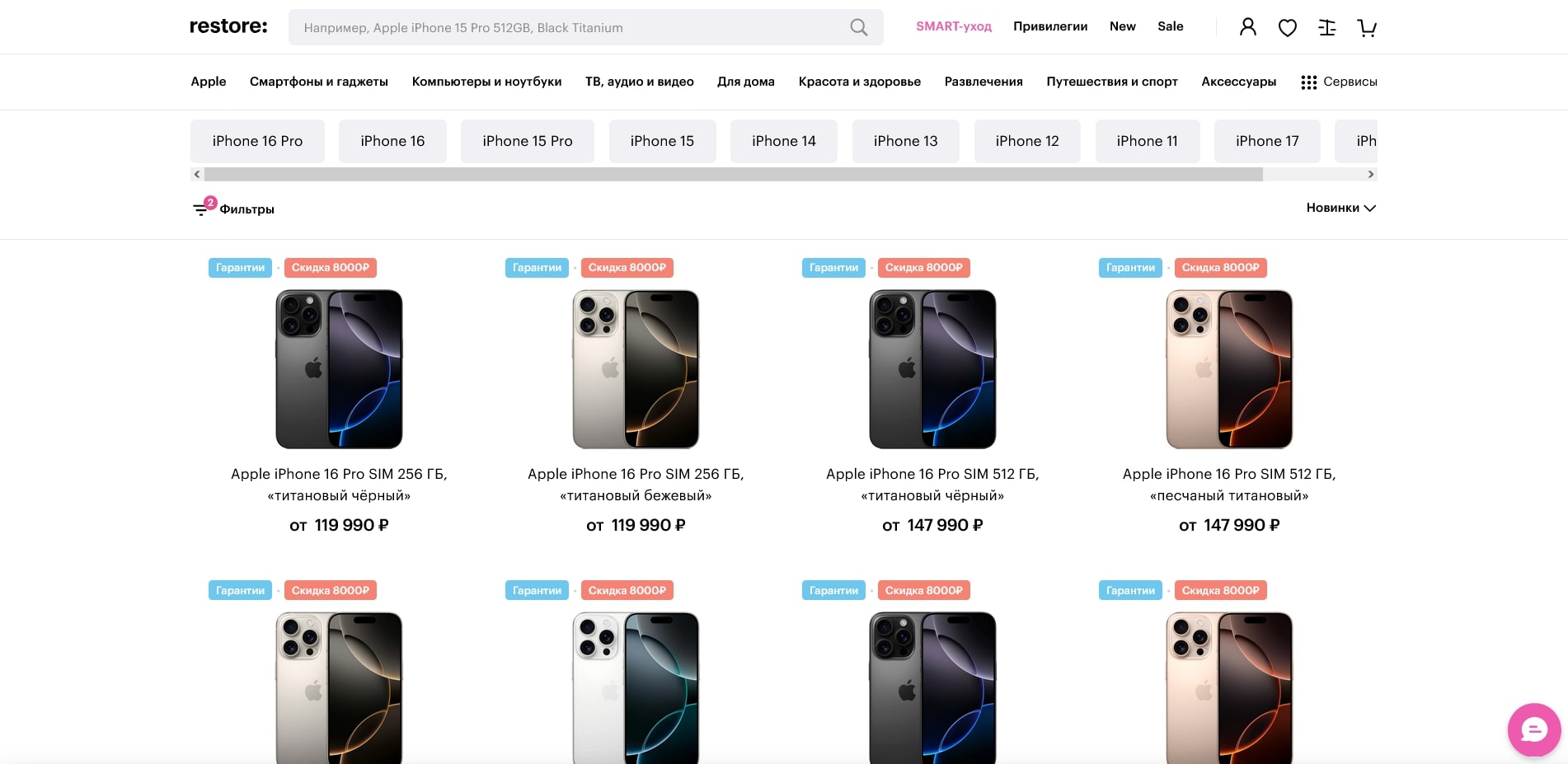Open the Сервисы grid menu

(x=1339, y=82)
